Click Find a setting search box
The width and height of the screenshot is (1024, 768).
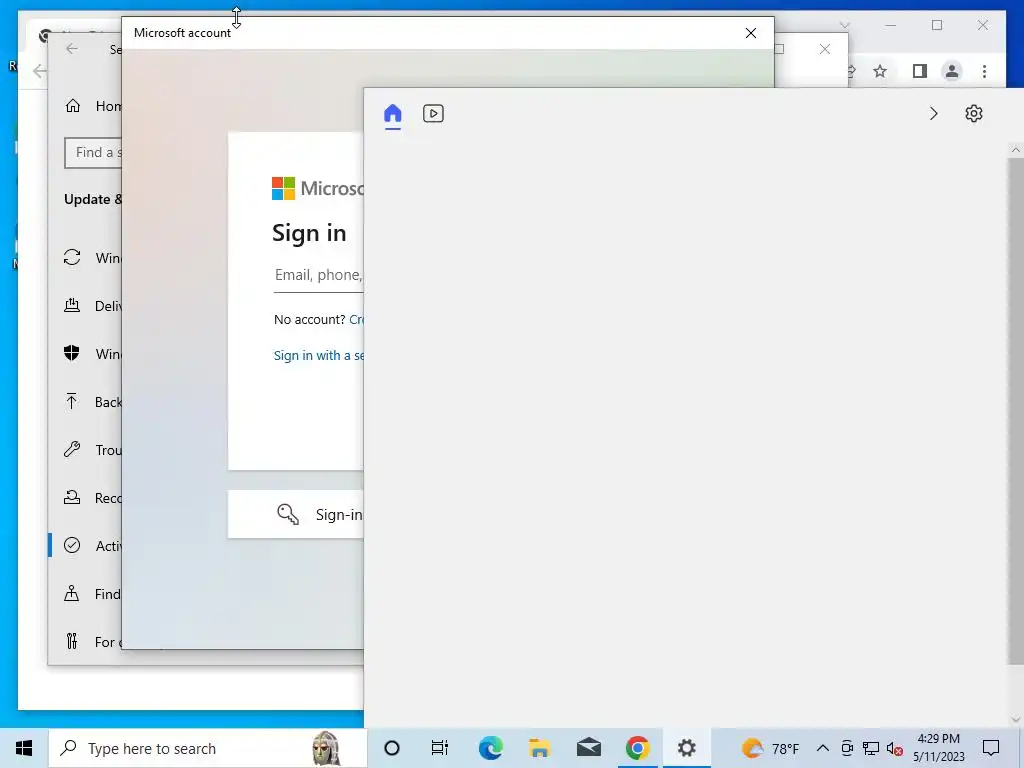pos(93,153)
